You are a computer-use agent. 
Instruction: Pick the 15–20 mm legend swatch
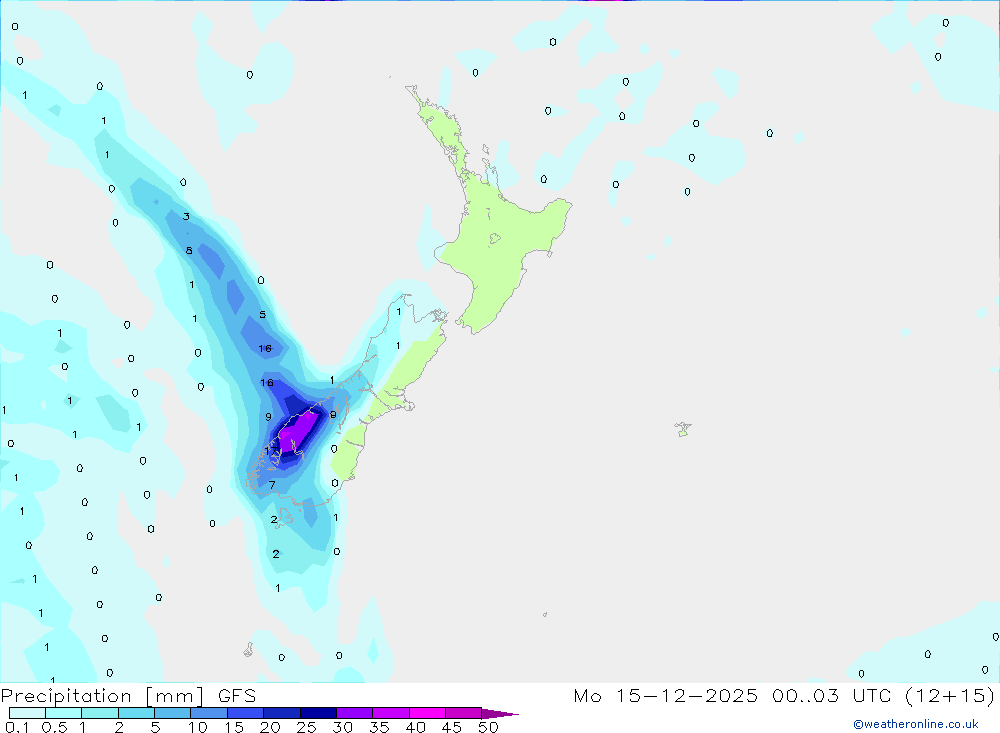click(x=246, y=713)
